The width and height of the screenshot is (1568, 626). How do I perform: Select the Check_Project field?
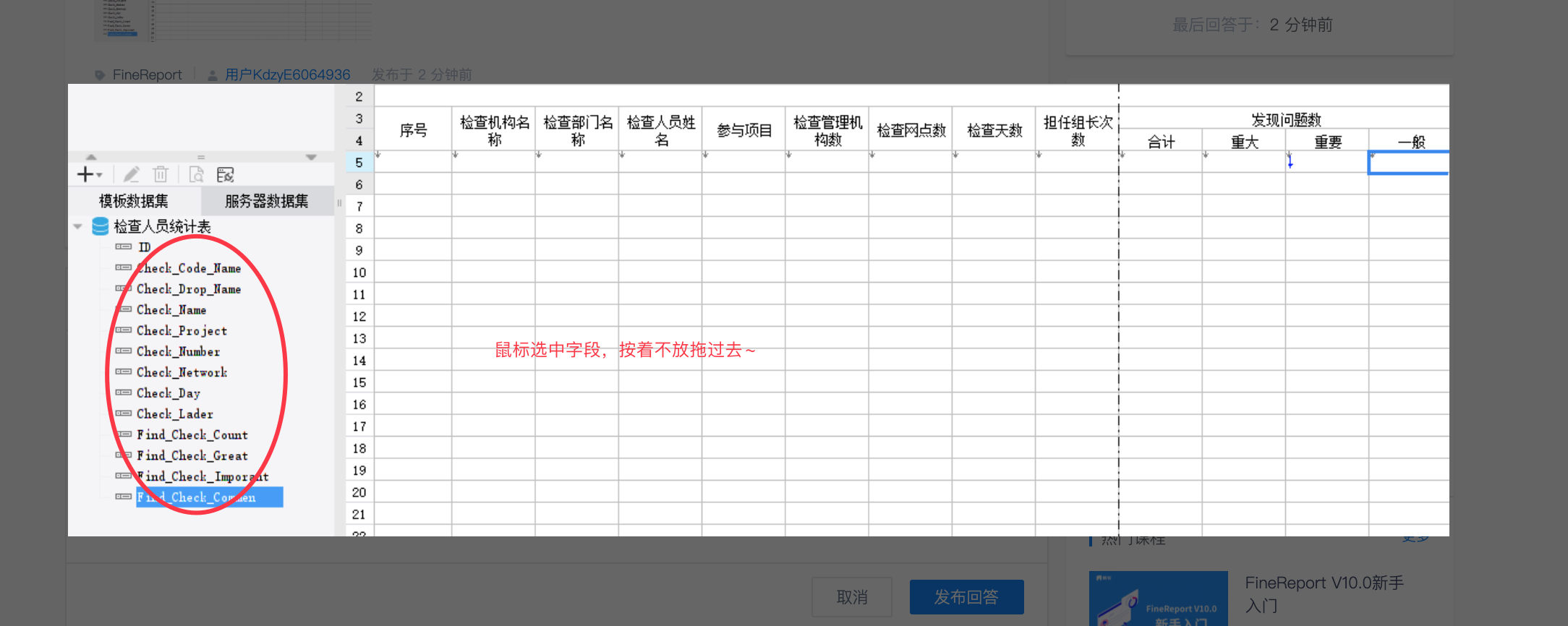[x=182, y=331]
